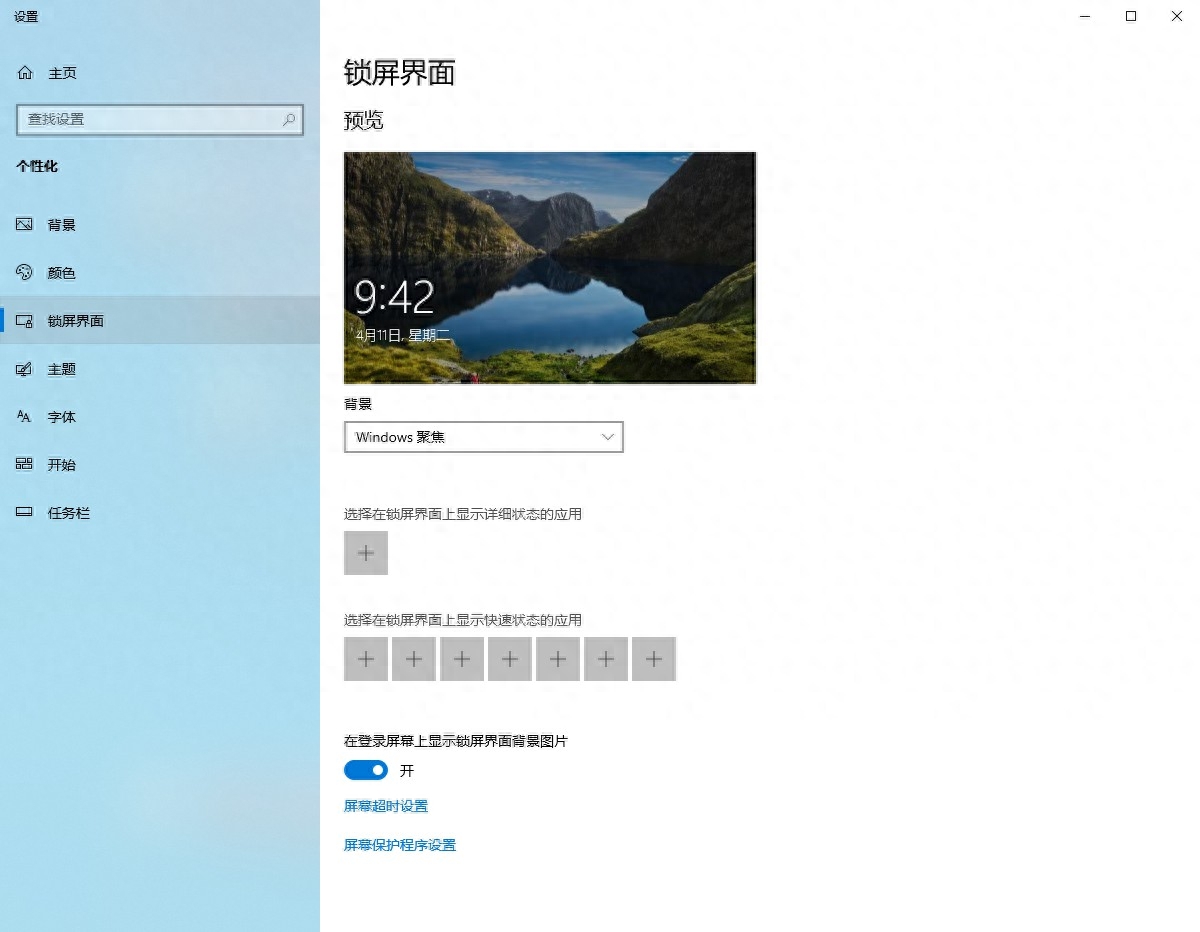Open the 背景 (Background) settings icon
The image size is (1200, 932).
(x=24, y=224)
